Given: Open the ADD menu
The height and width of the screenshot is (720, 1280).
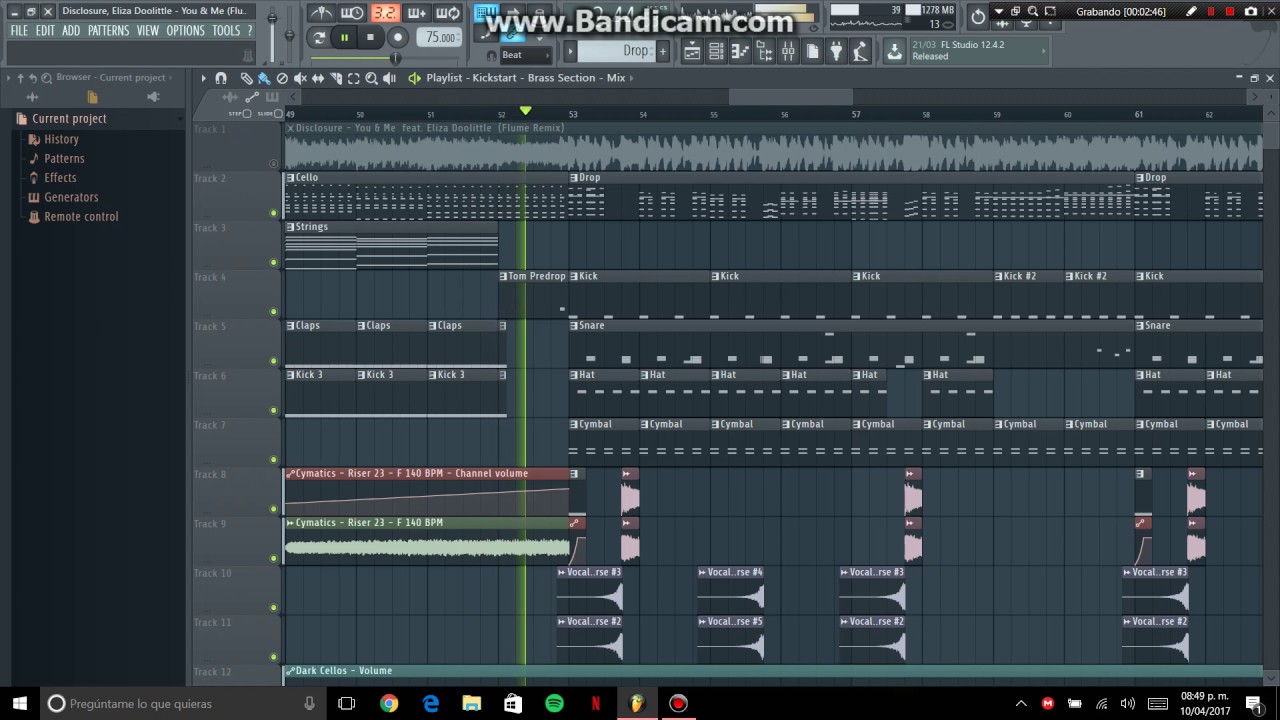Looking at the screenshot, I should pos(71,31).
